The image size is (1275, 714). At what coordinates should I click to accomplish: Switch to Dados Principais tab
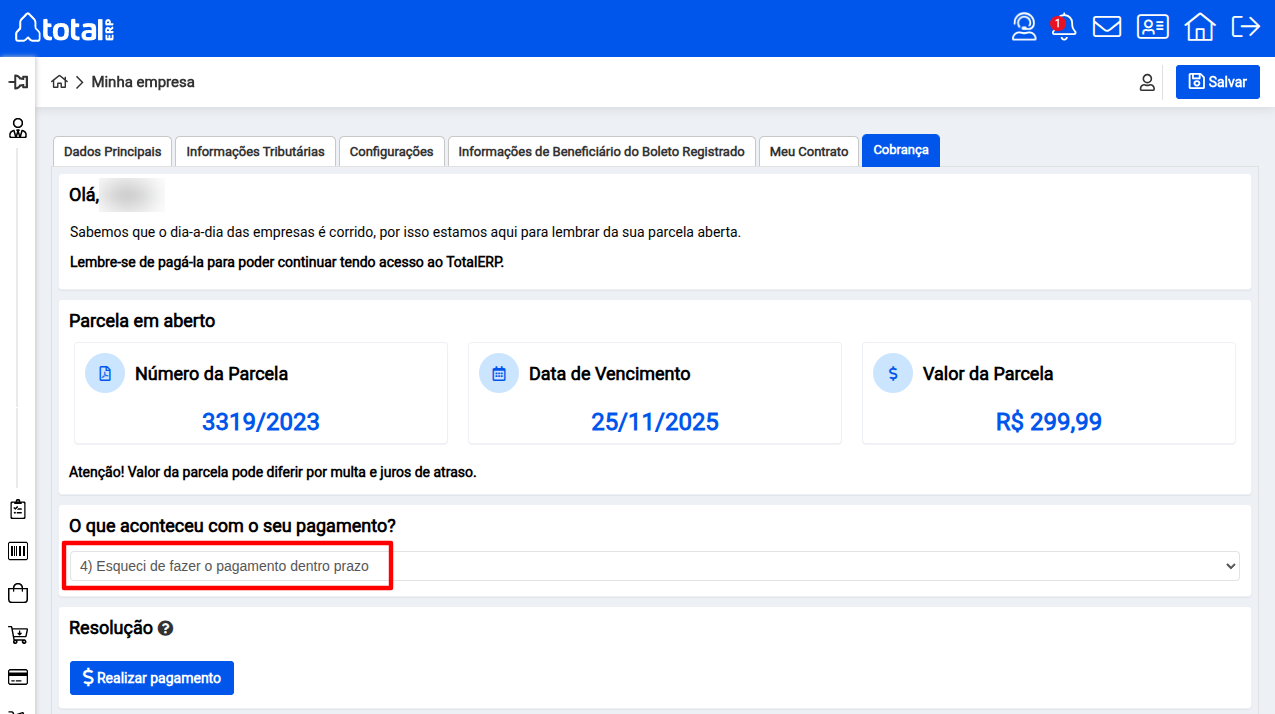112,152
